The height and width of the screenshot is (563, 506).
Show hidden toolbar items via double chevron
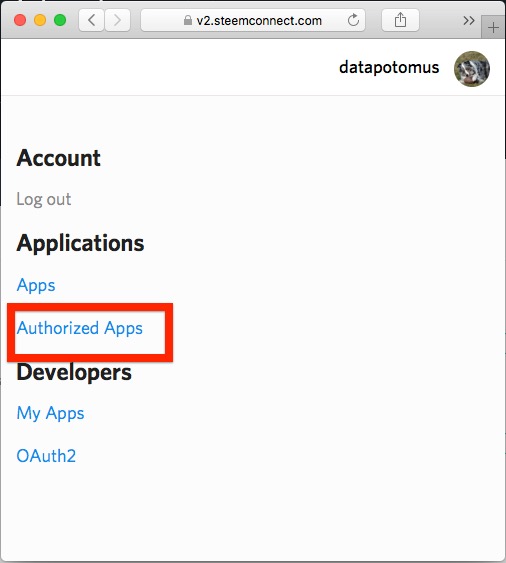pyautogui.click(x=469, y=20)
